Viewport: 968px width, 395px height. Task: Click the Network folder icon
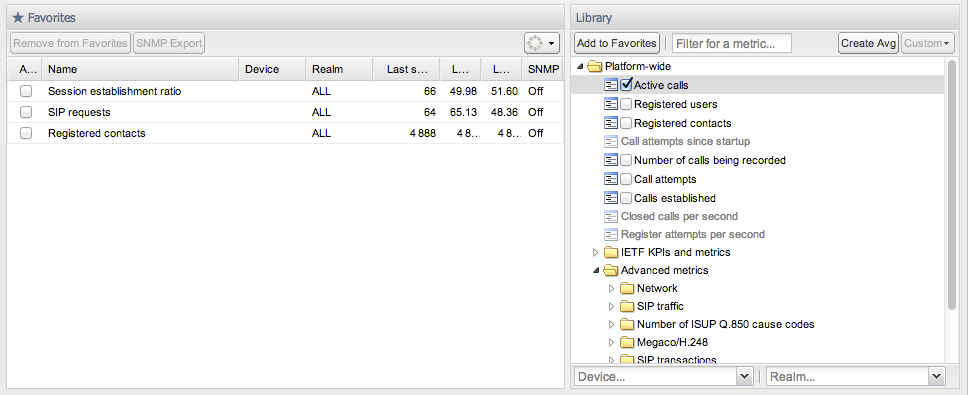point(627,288)
